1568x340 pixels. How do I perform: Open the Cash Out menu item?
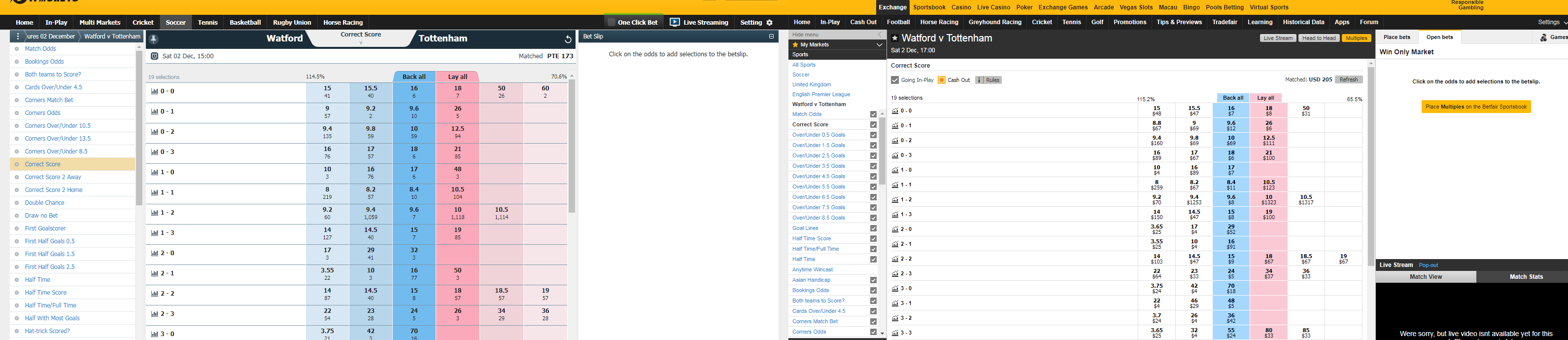click(863, 23)
